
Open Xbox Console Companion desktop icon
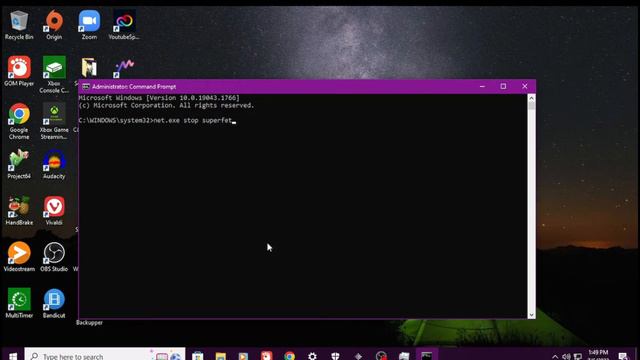coord(54,75)
